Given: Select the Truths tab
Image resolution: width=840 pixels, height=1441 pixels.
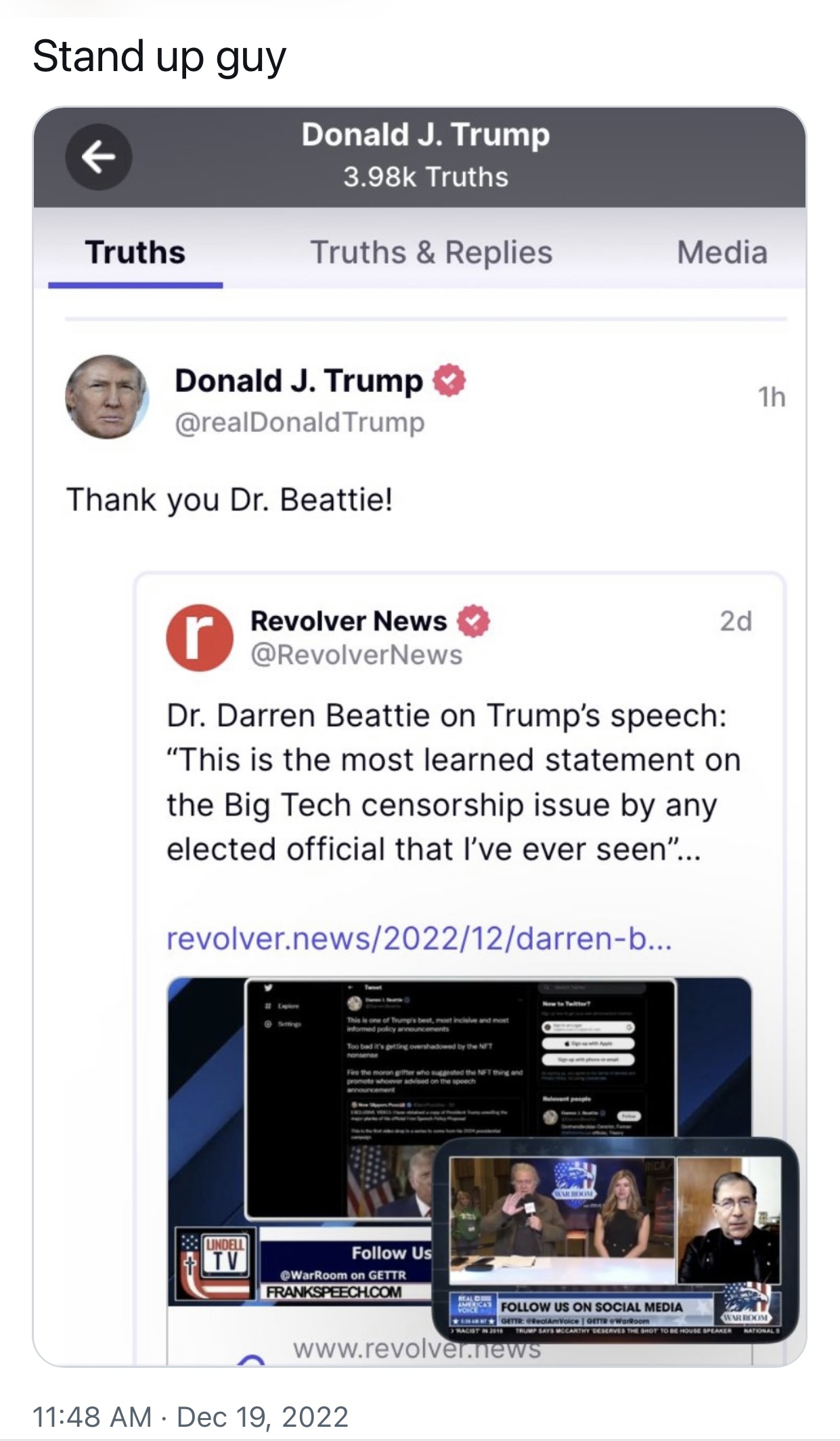Looking at the screenshot, I should (135, 252).
